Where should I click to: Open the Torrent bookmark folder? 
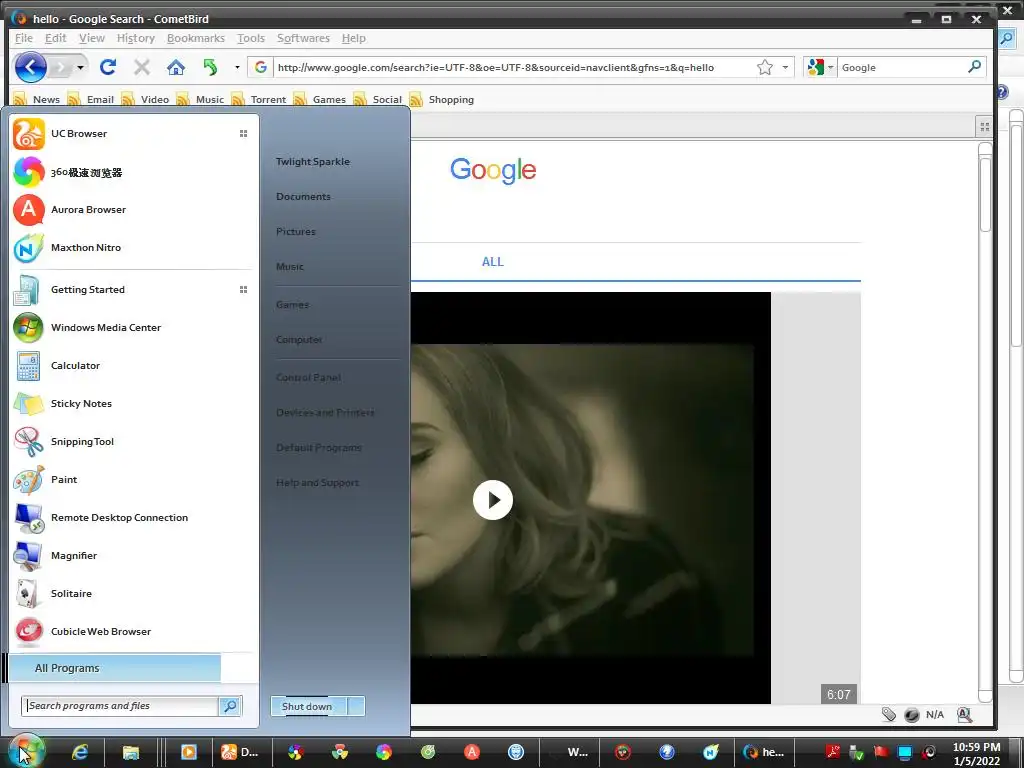click(x=259, y=99)
